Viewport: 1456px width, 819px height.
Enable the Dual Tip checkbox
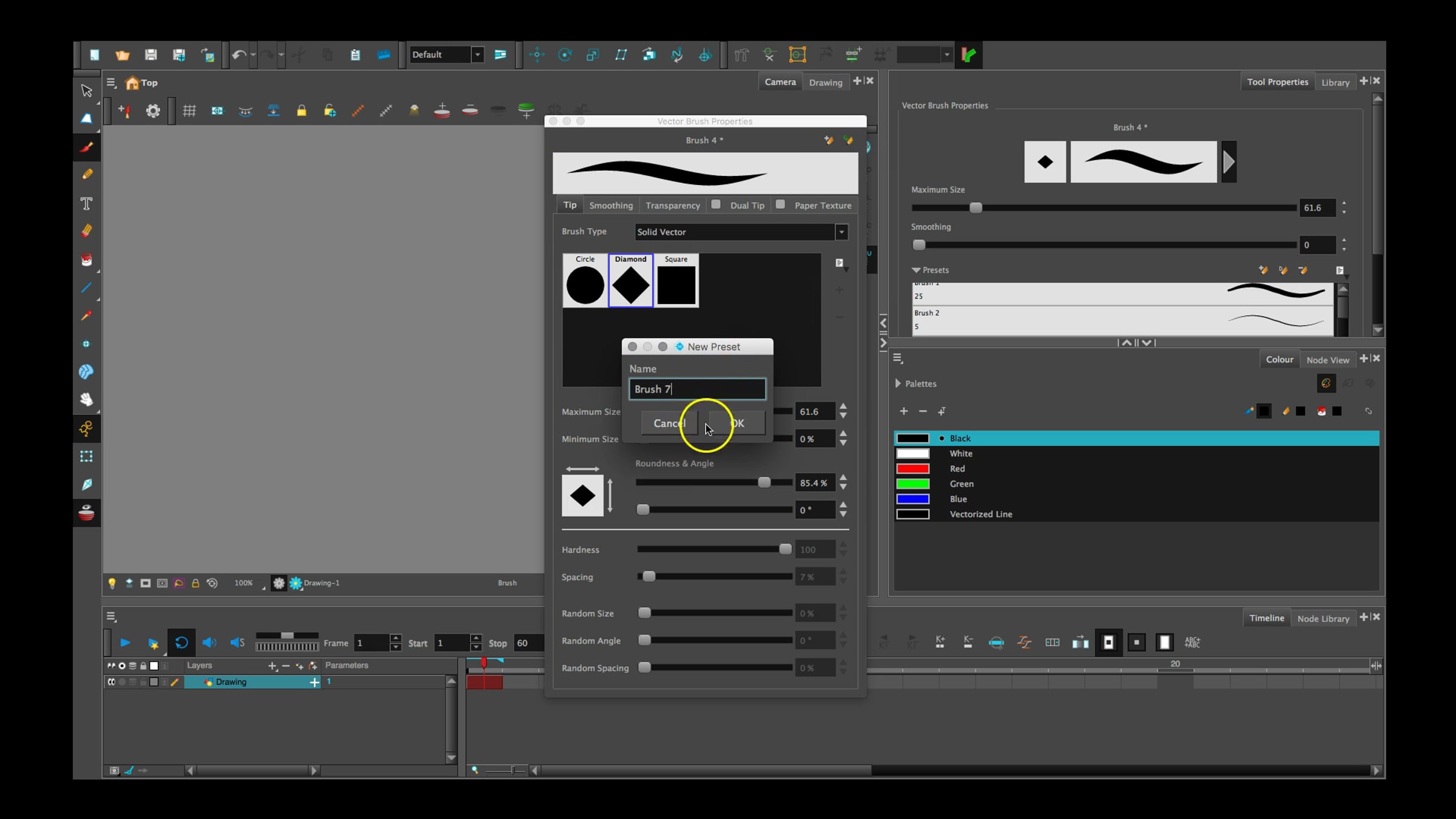point(716,205)
